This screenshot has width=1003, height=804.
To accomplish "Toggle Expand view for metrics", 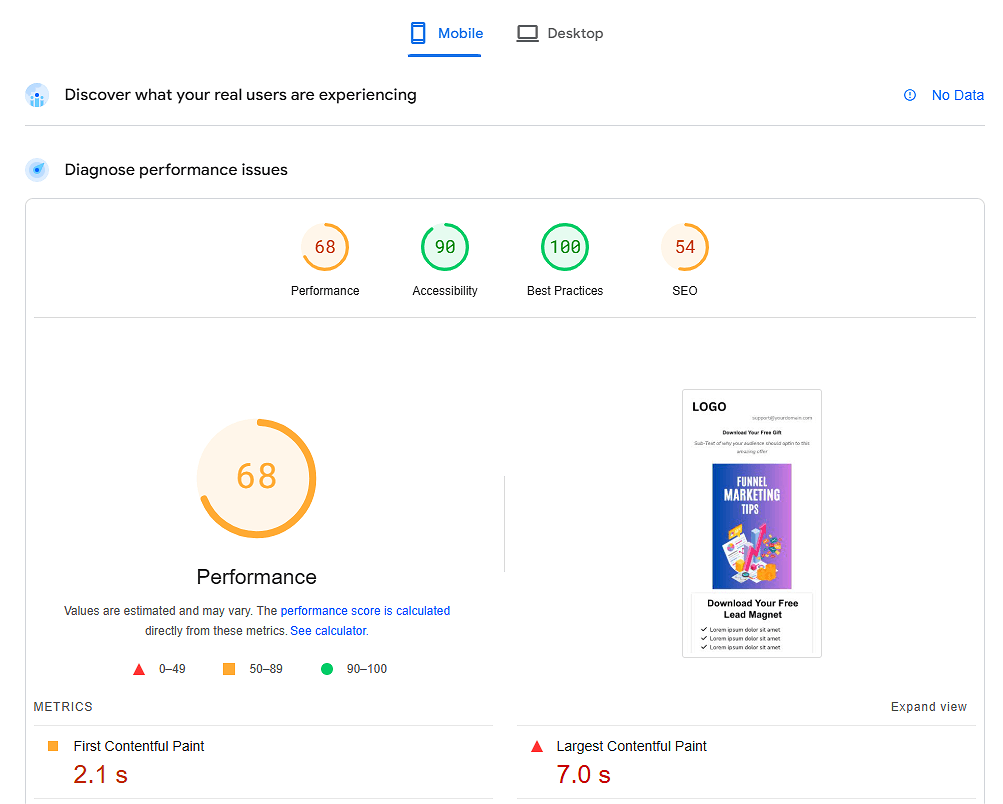I will click(x=928, y=707).
